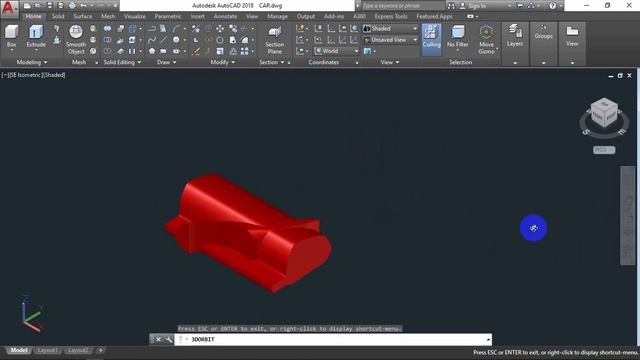Viewport: 640px width, 360px height.
Task: Expand the Draw panel
Action: [167, 62]
